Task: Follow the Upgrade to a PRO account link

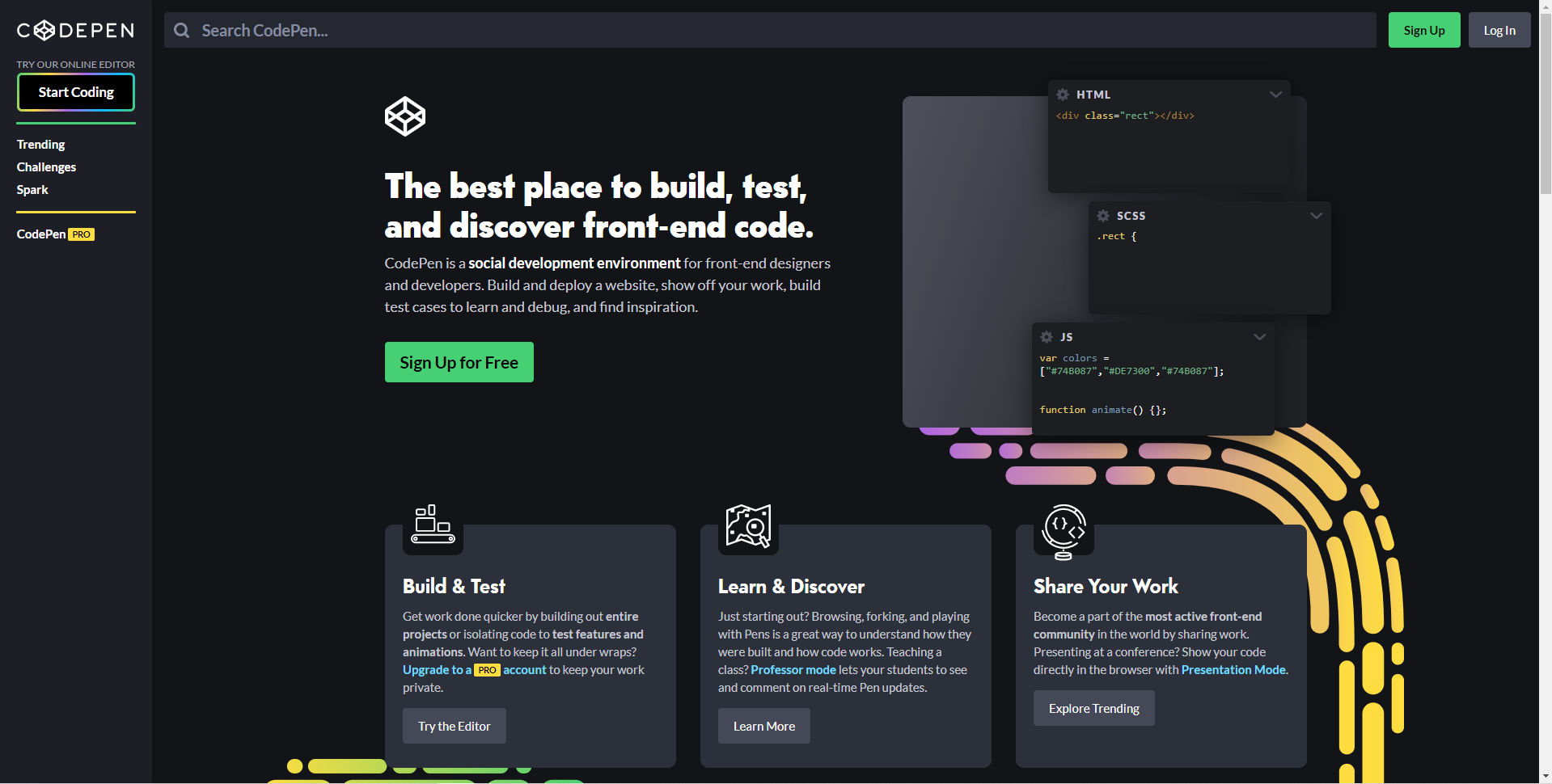Action: click(x=475, y=670)
